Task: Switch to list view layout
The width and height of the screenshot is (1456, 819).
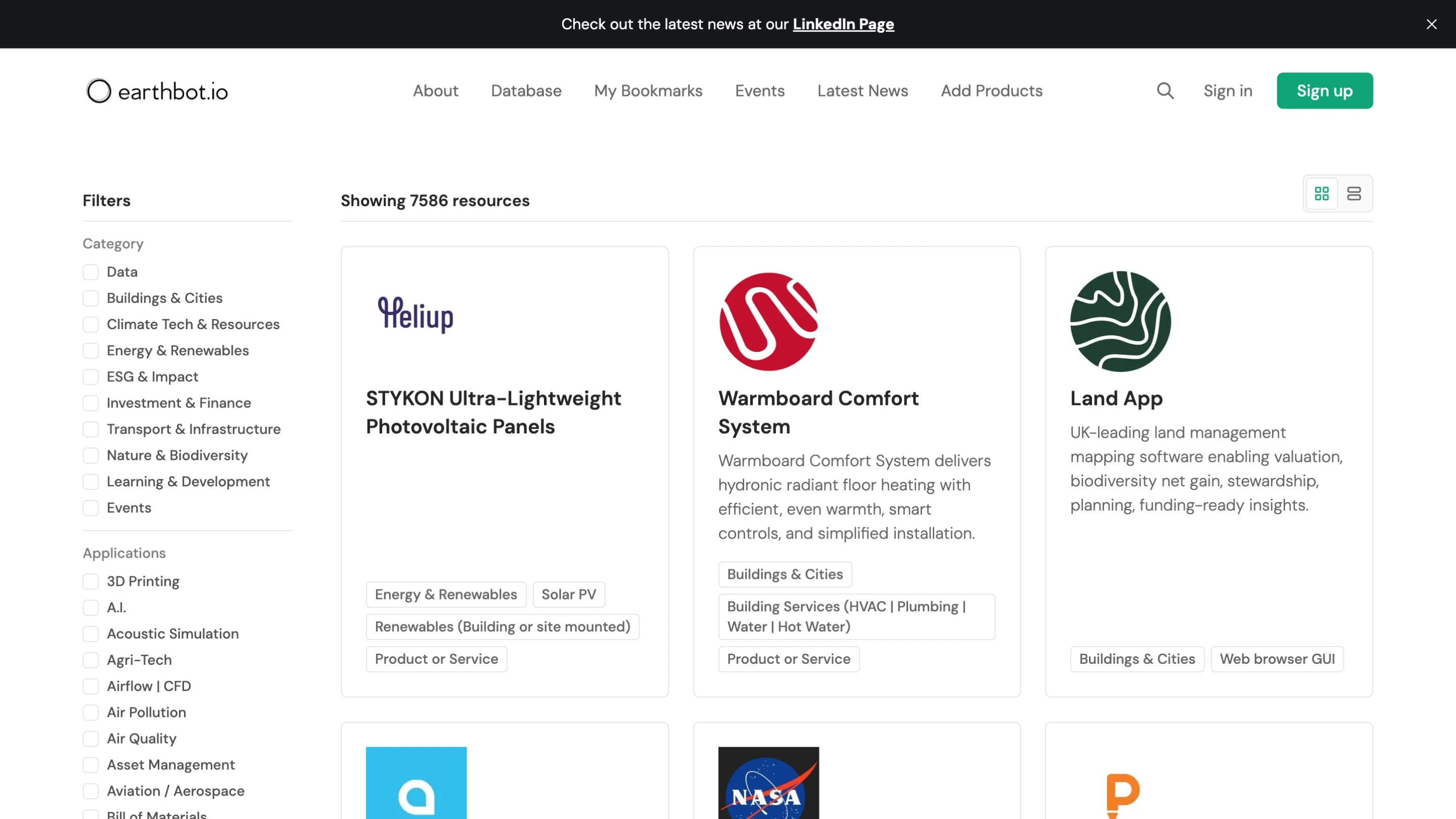Action: pyautogui.click(x=1354, y=194)
